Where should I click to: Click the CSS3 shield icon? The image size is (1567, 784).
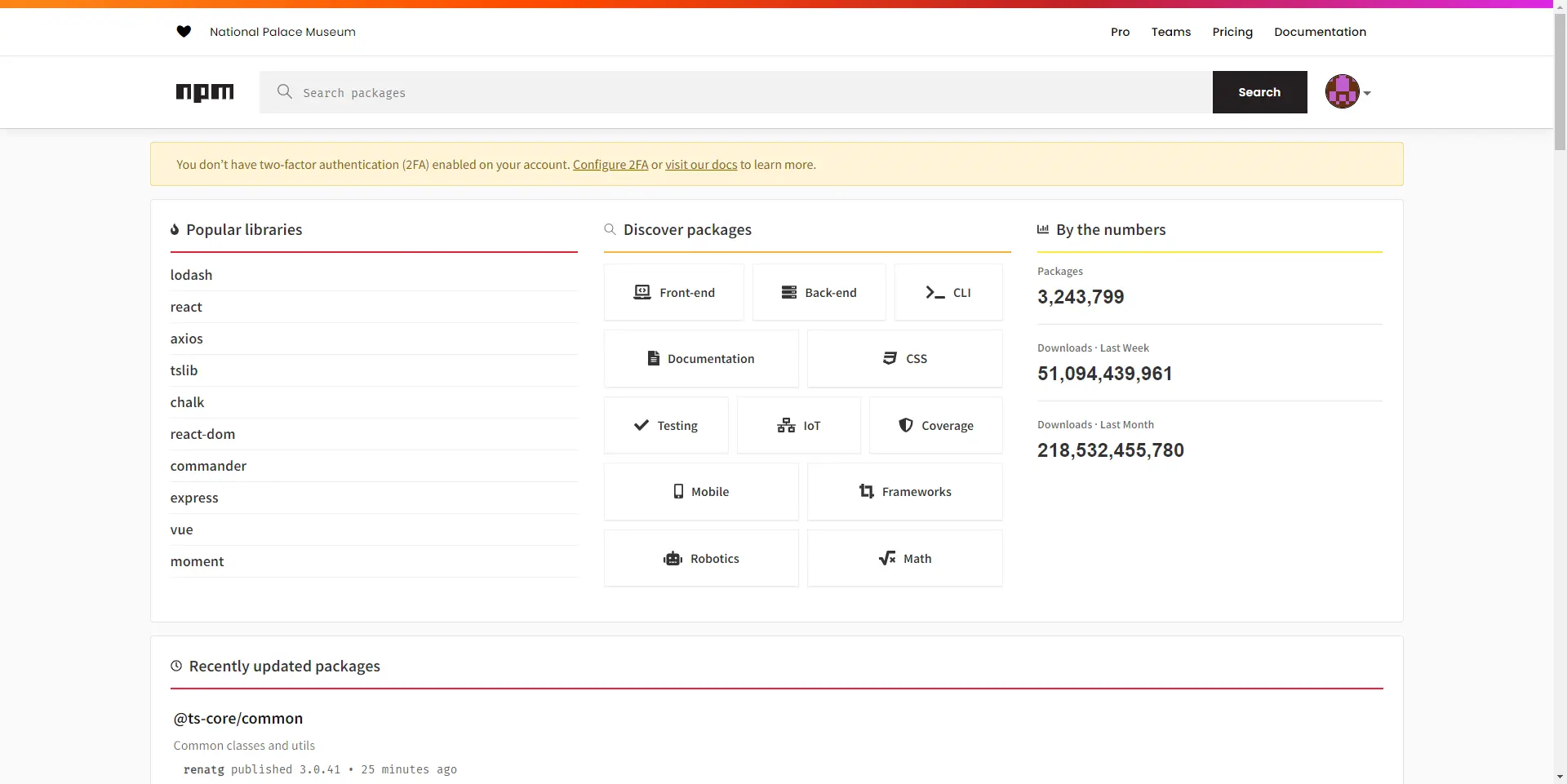[x=890, y=358]
